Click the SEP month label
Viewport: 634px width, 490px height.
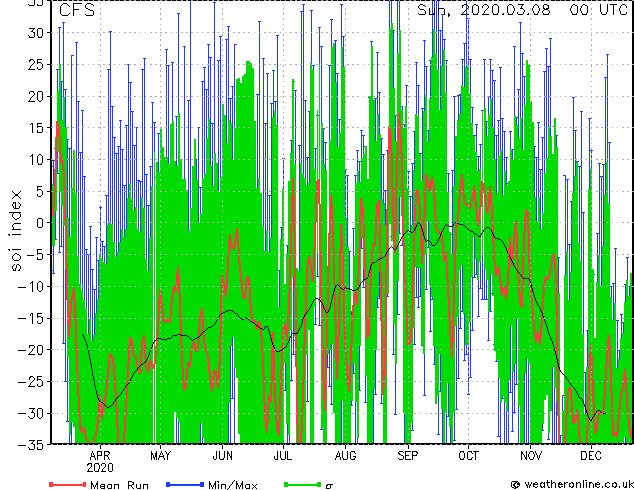click(407, 456)
